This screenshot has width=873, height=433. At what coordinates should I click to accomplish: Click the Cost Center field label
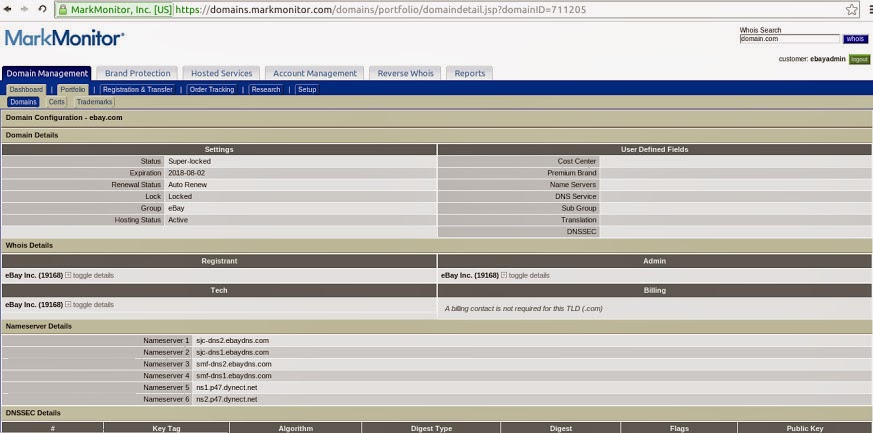(x=577, y=161)
